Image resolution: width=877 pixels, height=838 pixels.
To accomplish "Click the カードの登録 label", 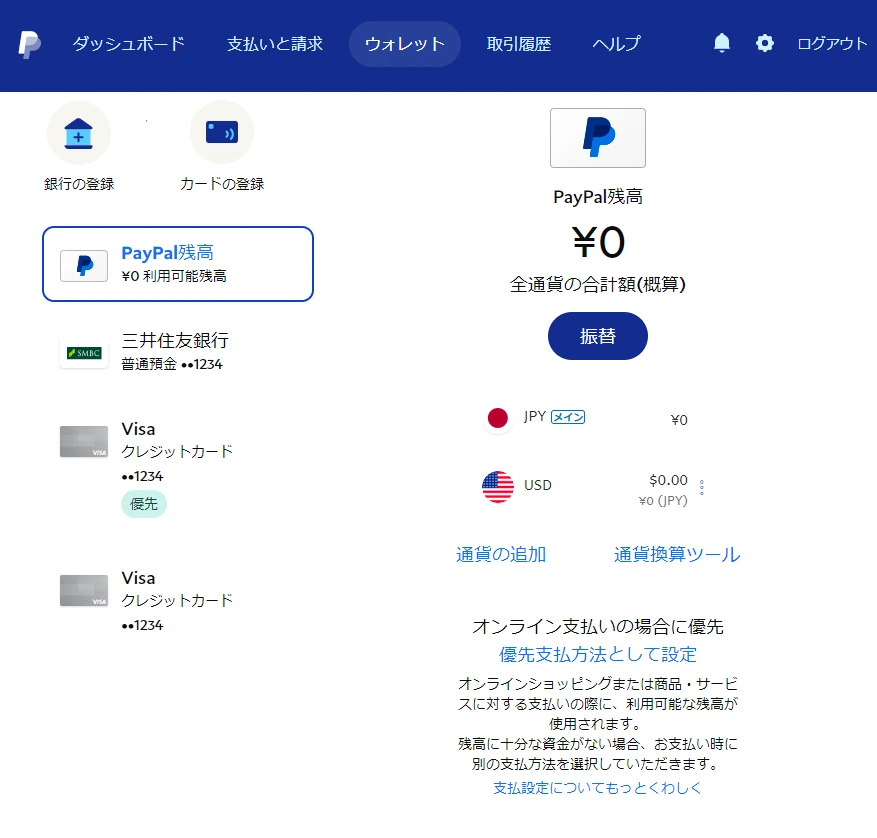I will tap(222, 184).
